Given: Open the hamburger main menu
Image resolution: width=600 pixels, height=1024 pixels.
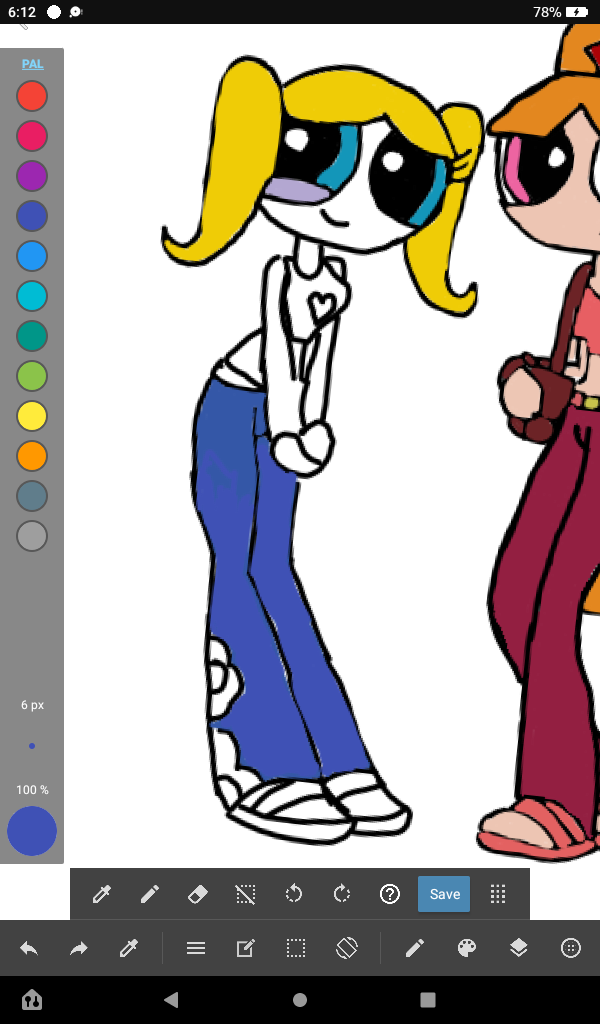Looking at the screenshot, I should pos(196,948).
